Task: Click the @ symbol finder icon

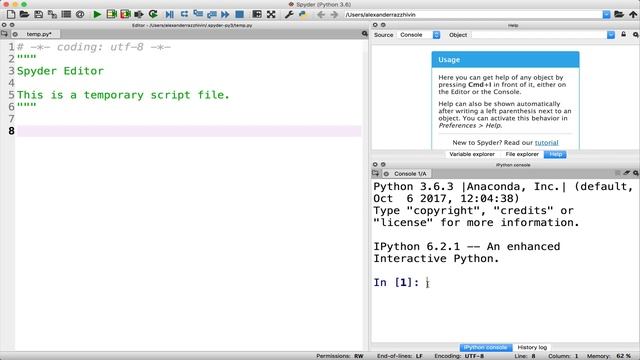Action: (x=80, y=15)
